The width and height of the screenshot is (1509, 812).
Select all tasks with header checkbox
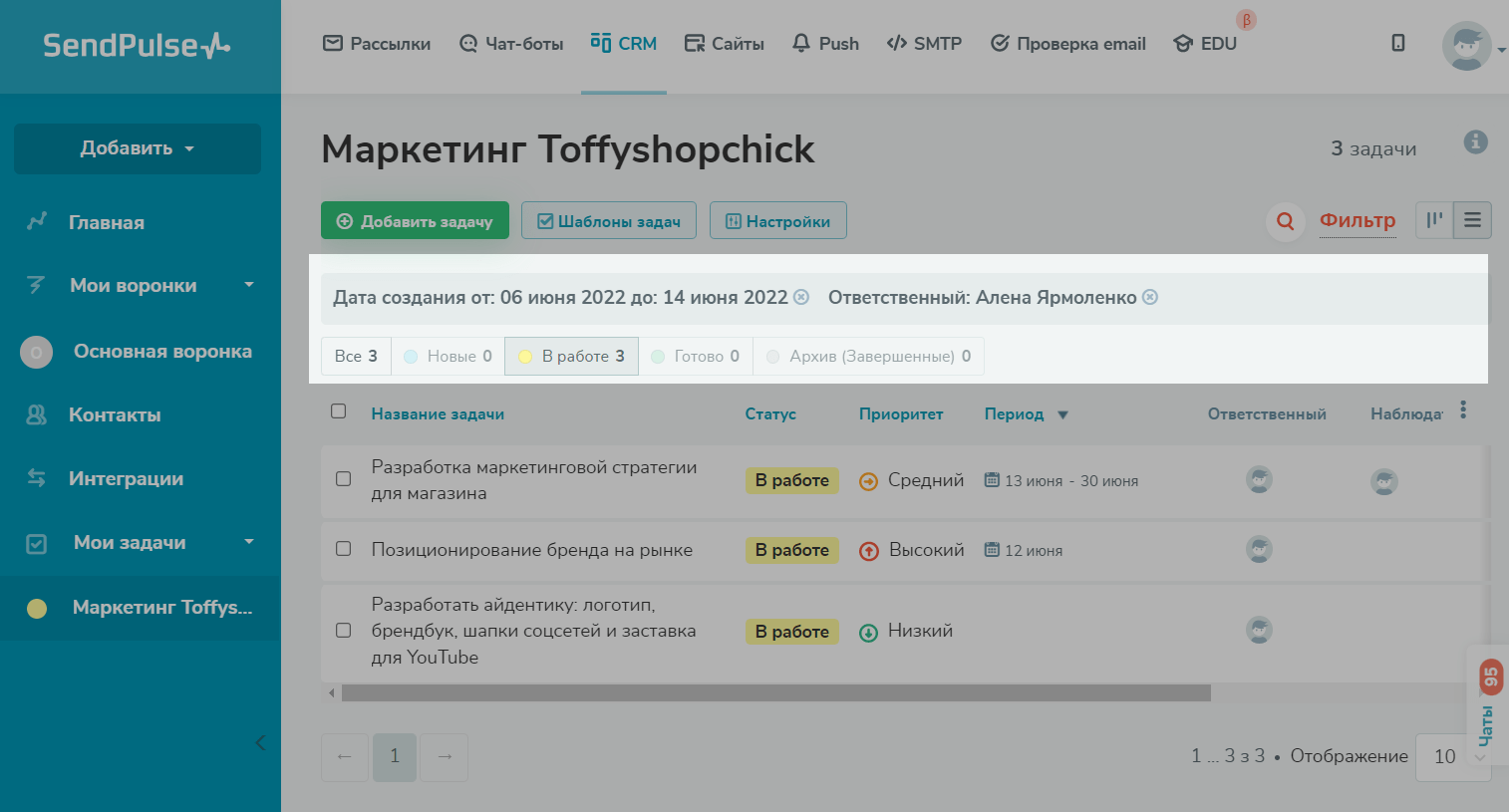[x=339, y=411]
